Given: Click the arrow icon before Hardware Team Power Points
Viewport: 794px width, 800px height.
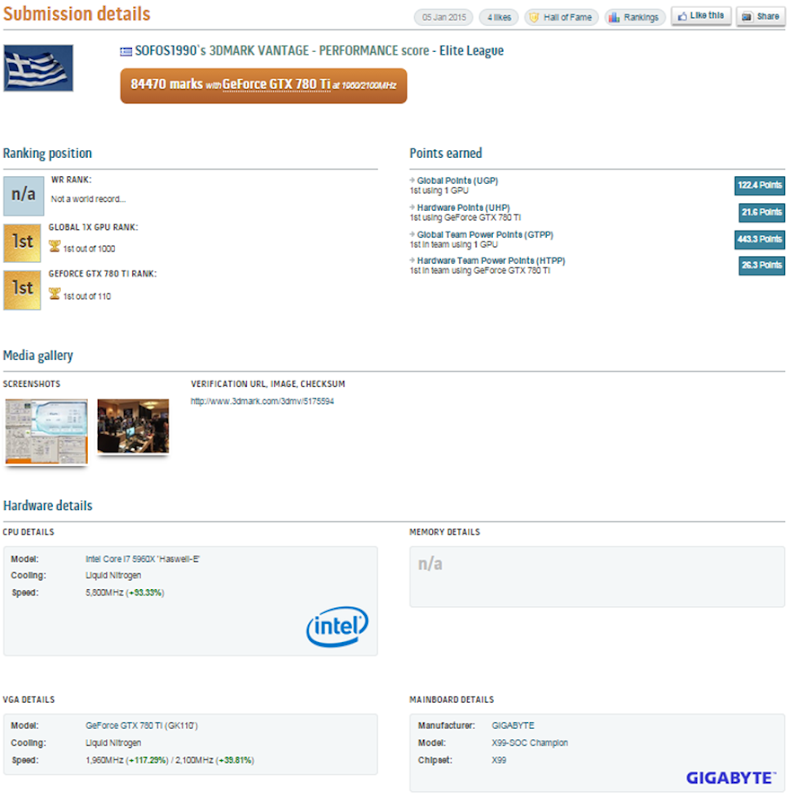Looking at the screenshot, I should click(x=412, y=260).
